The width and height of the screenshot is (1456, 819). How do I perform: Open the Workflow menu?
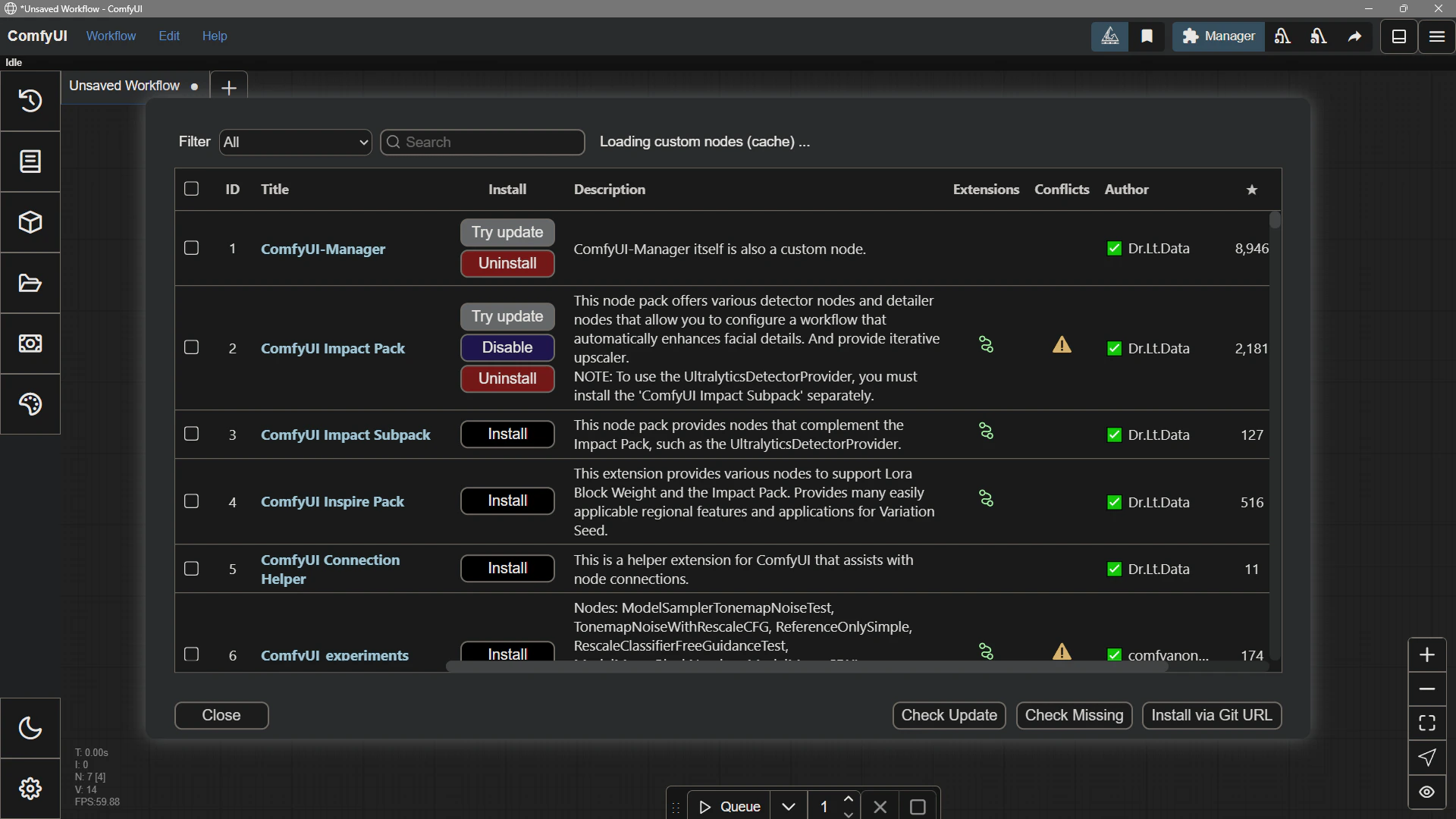111,36
